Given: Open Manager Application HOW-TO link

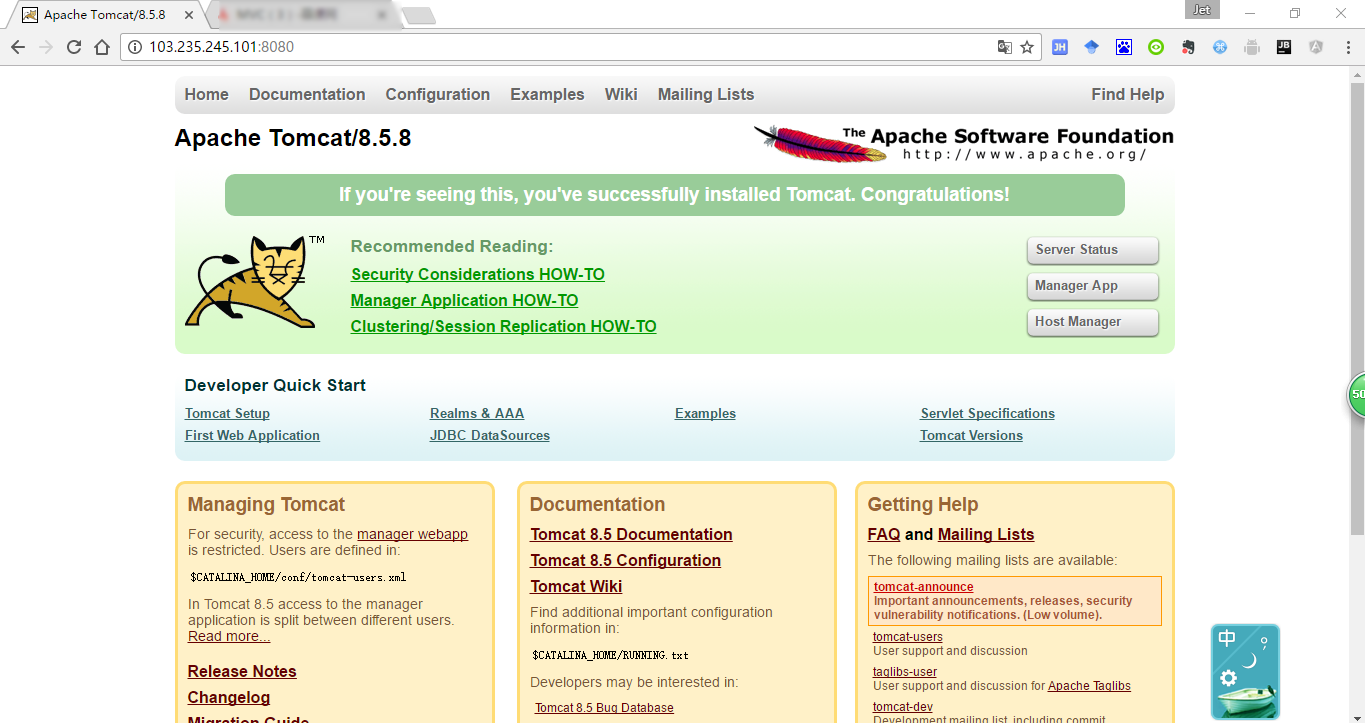Looking at the screenshot, I should click(x=464, y=300).
